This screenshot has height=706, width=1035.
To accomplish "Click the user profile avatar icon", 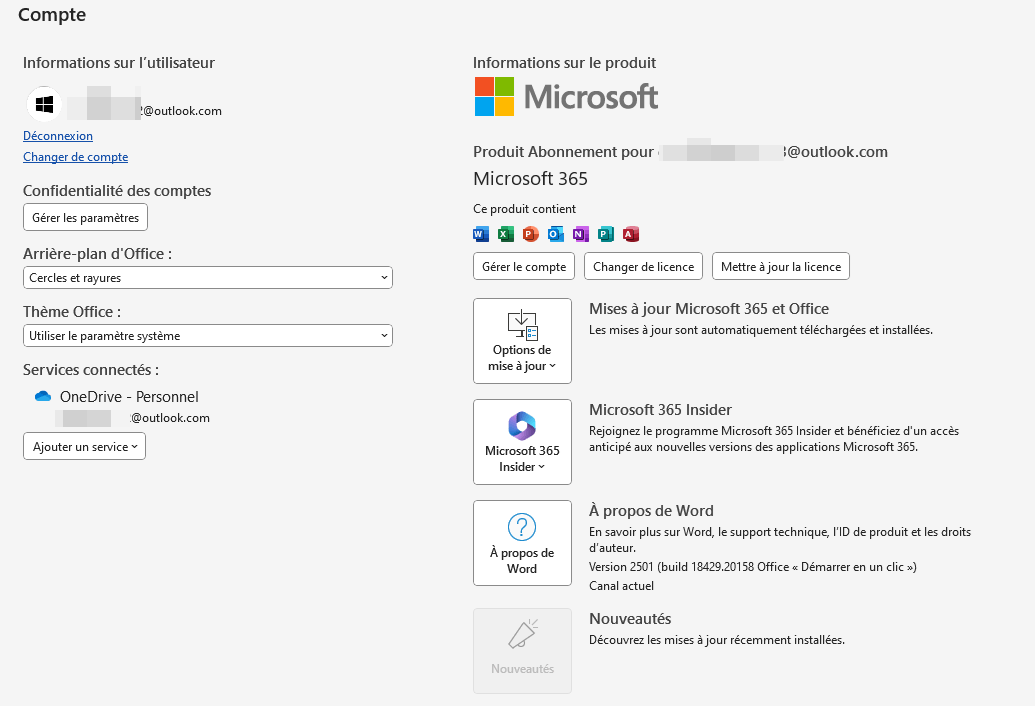I will pos(44,104).
